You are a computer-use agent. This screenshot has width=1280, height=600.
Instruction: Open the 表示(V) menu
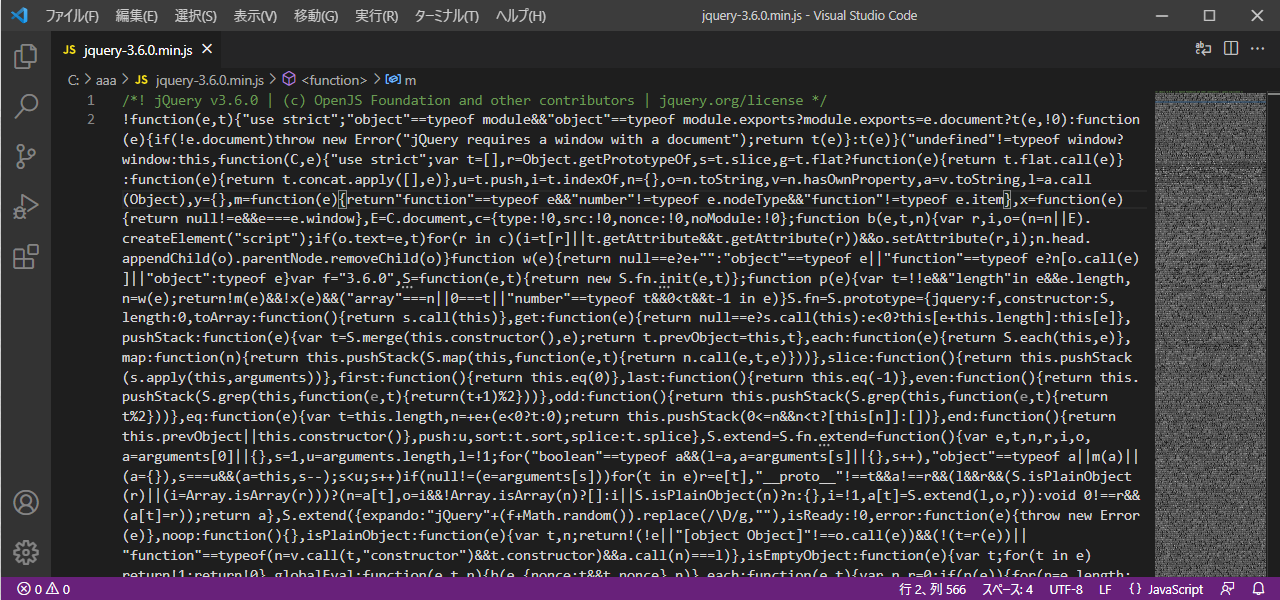[x=255, y=16]
